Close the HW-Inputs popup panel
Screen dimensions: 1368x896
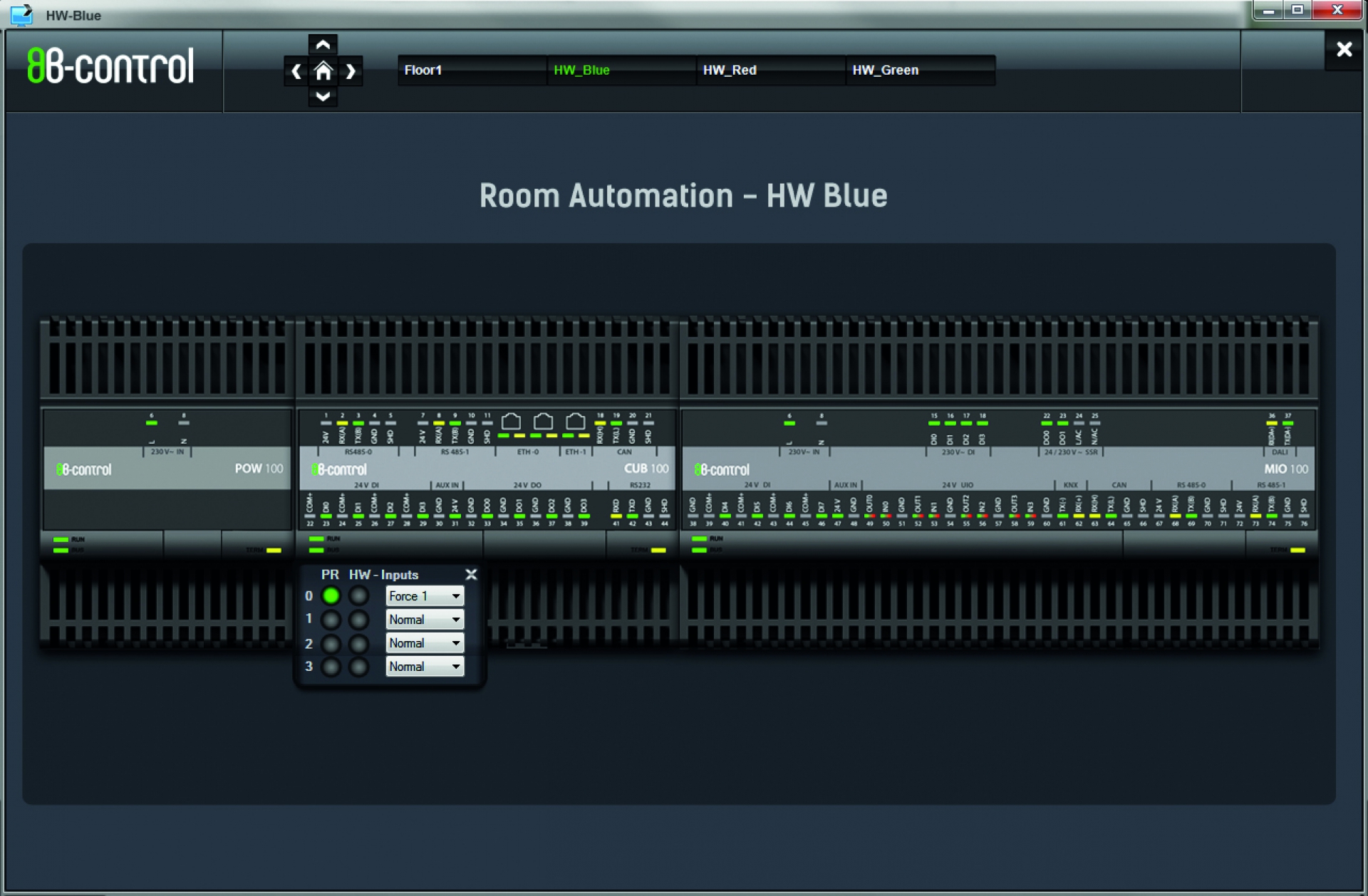(x=471, y=574)
